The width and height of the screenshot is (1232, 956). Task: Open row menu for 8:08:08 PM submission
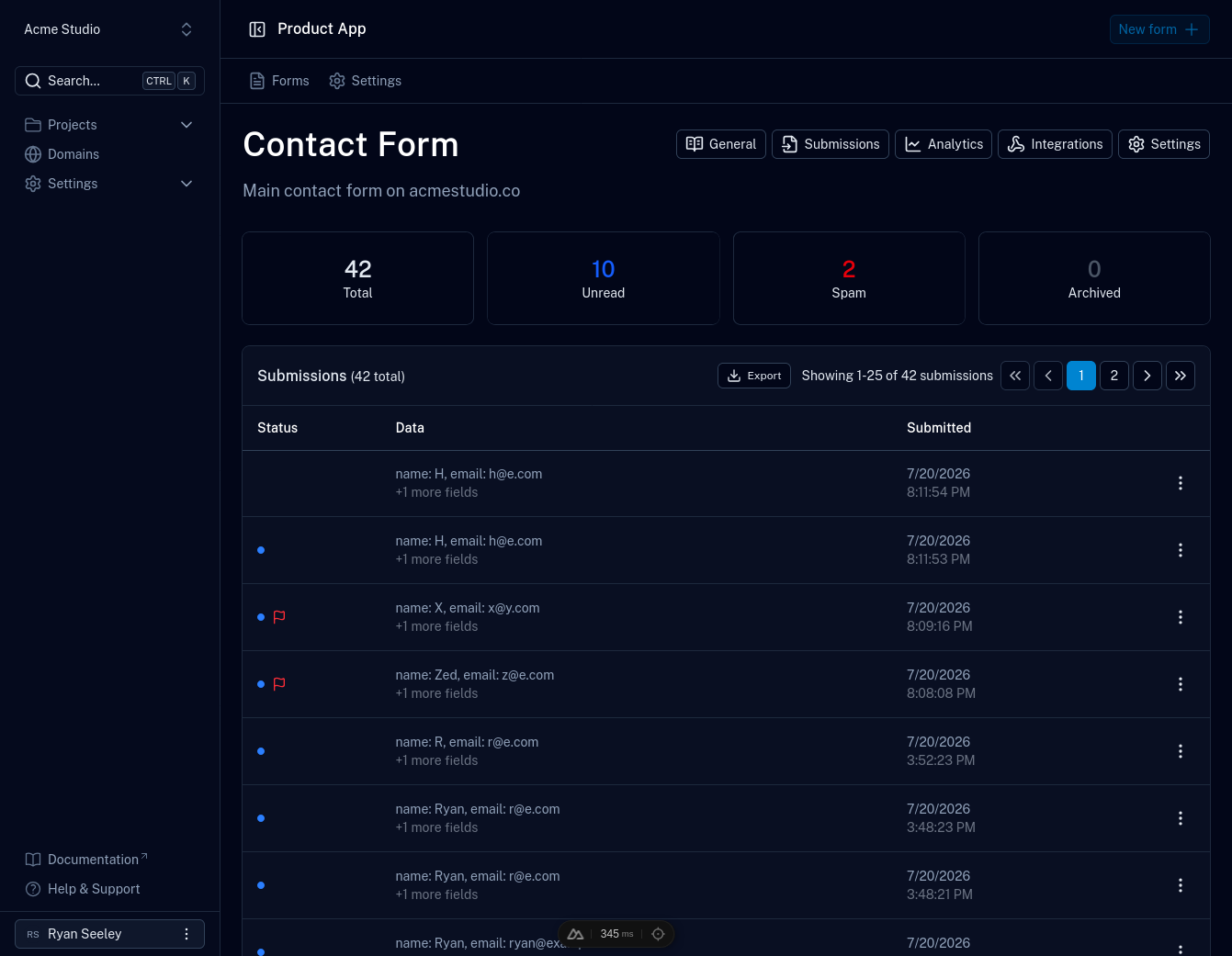coord(1181,684)
